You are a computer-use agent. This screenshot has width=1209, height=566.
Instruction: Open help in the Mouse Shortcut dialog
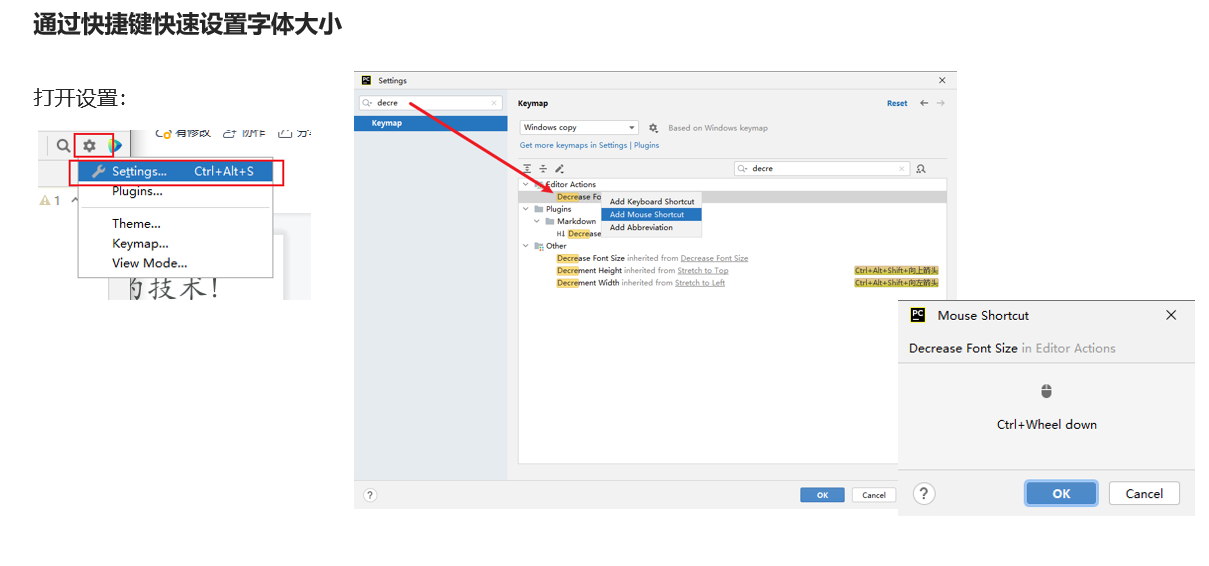pos(924,493)
